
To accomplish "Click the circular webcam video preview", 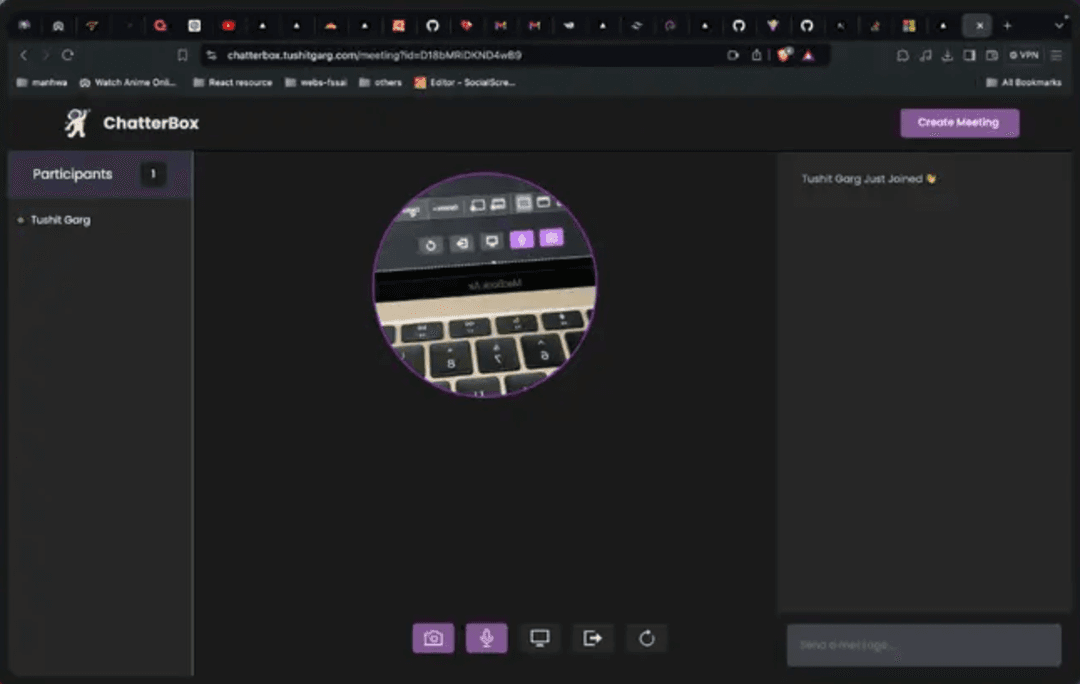I will tap(484, 285).
